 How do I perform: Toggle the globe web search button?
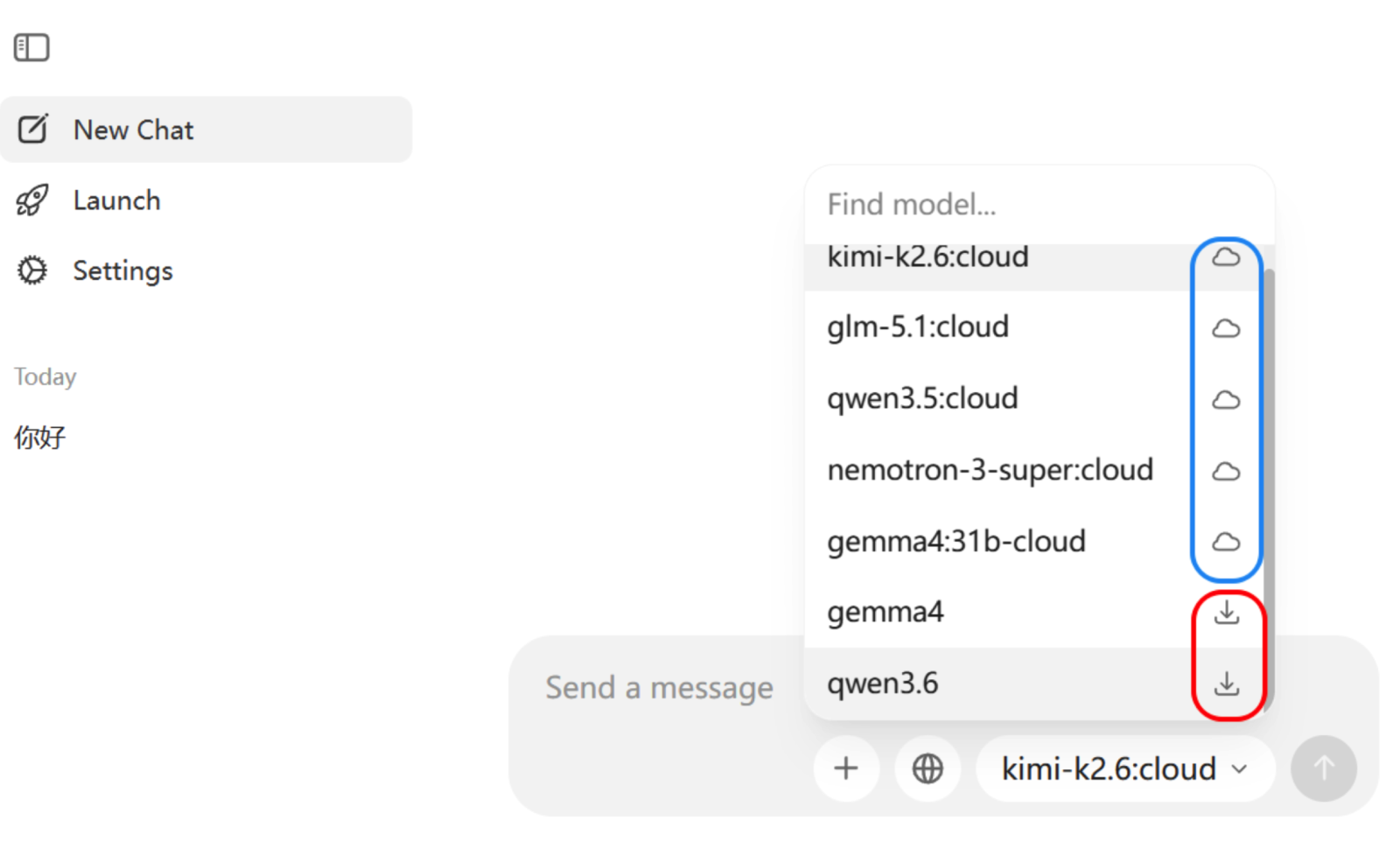(927, 768)
